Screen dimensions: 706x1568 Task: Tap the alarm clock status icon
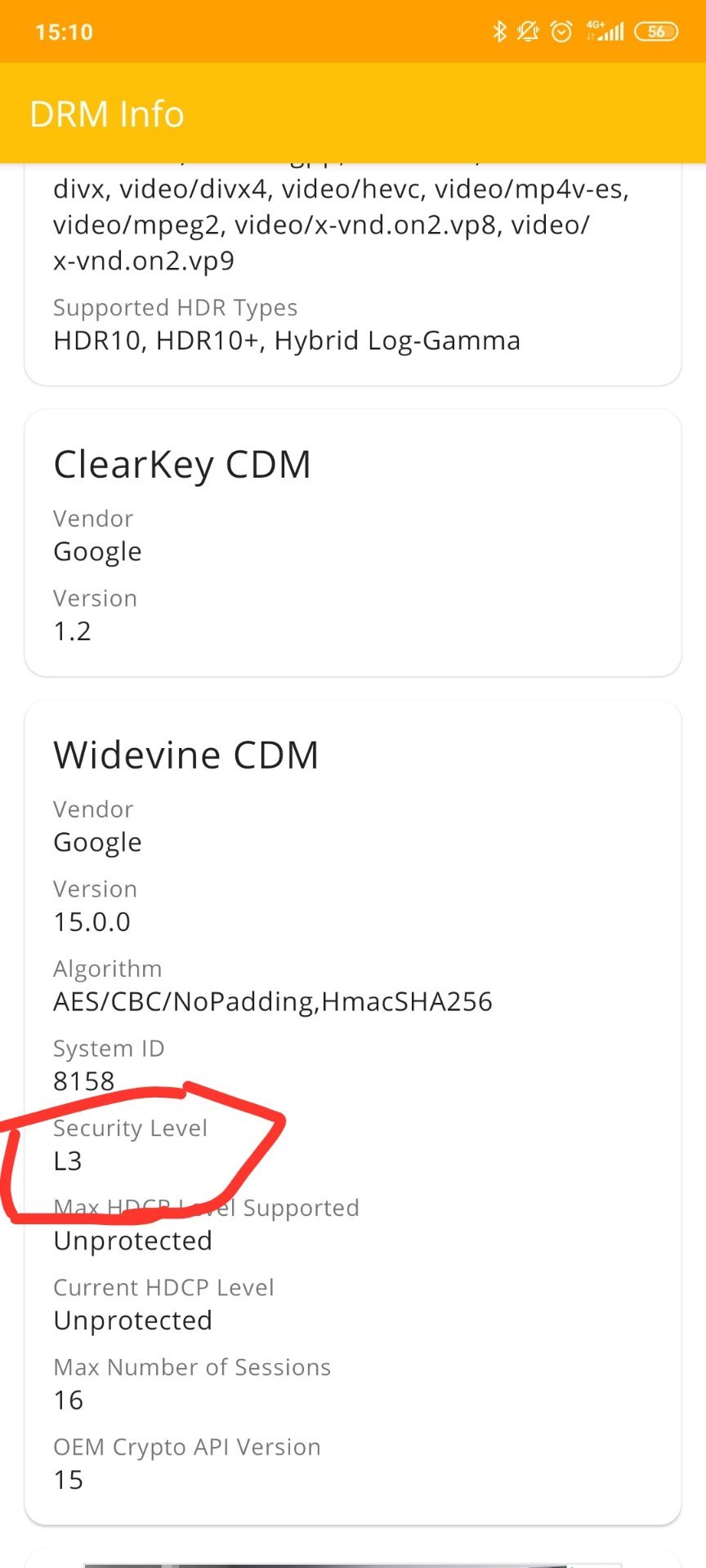click(x=561, y=32)
